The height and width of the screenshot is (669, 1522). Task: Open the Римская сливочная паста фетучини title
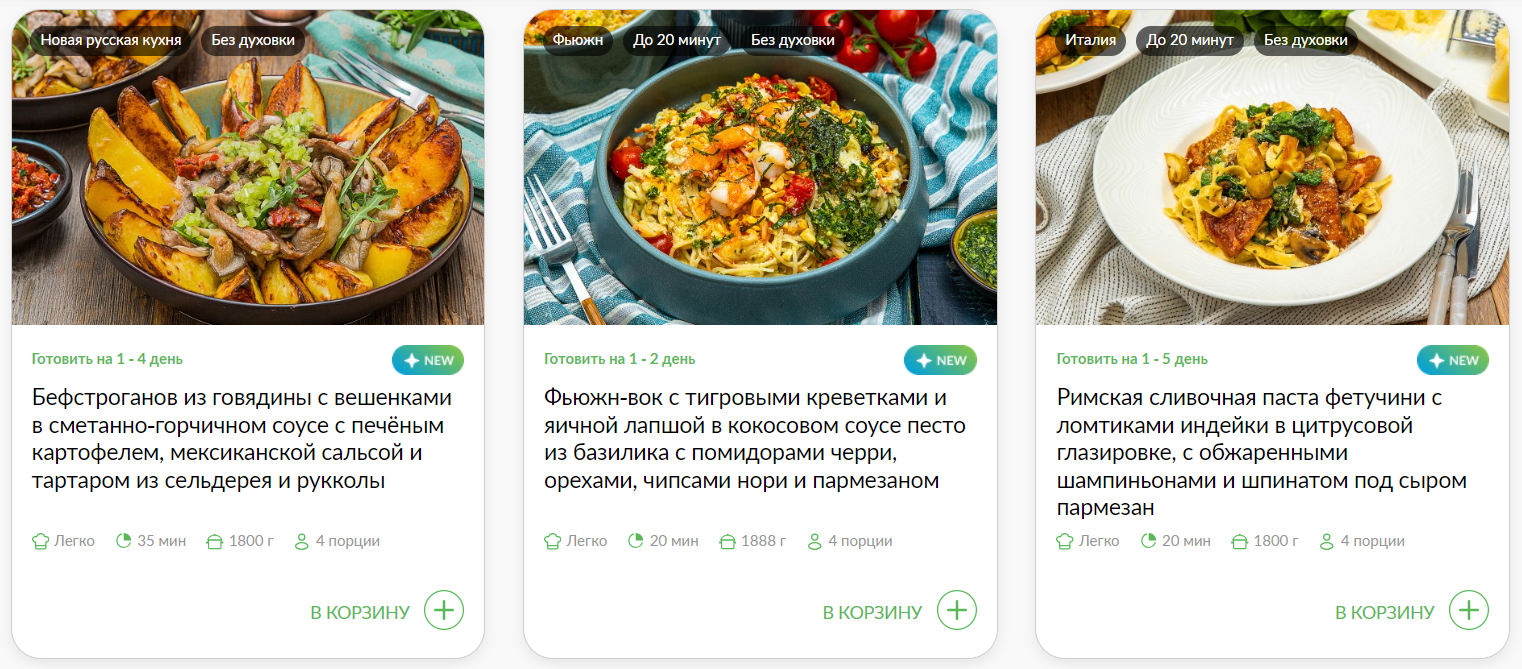click(x=1250, y=453)
